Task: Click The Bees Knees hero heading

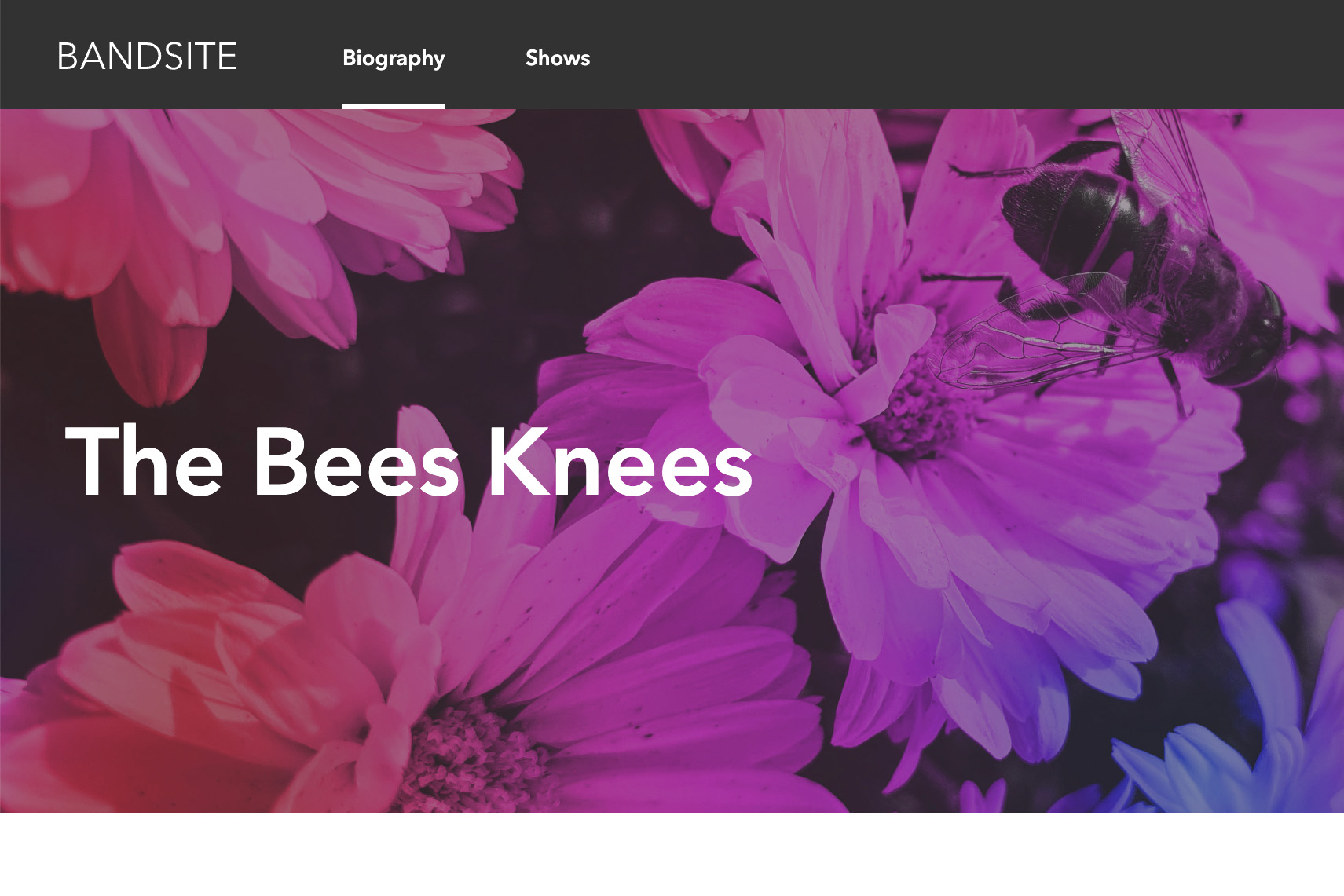Action: coord(408,462)
